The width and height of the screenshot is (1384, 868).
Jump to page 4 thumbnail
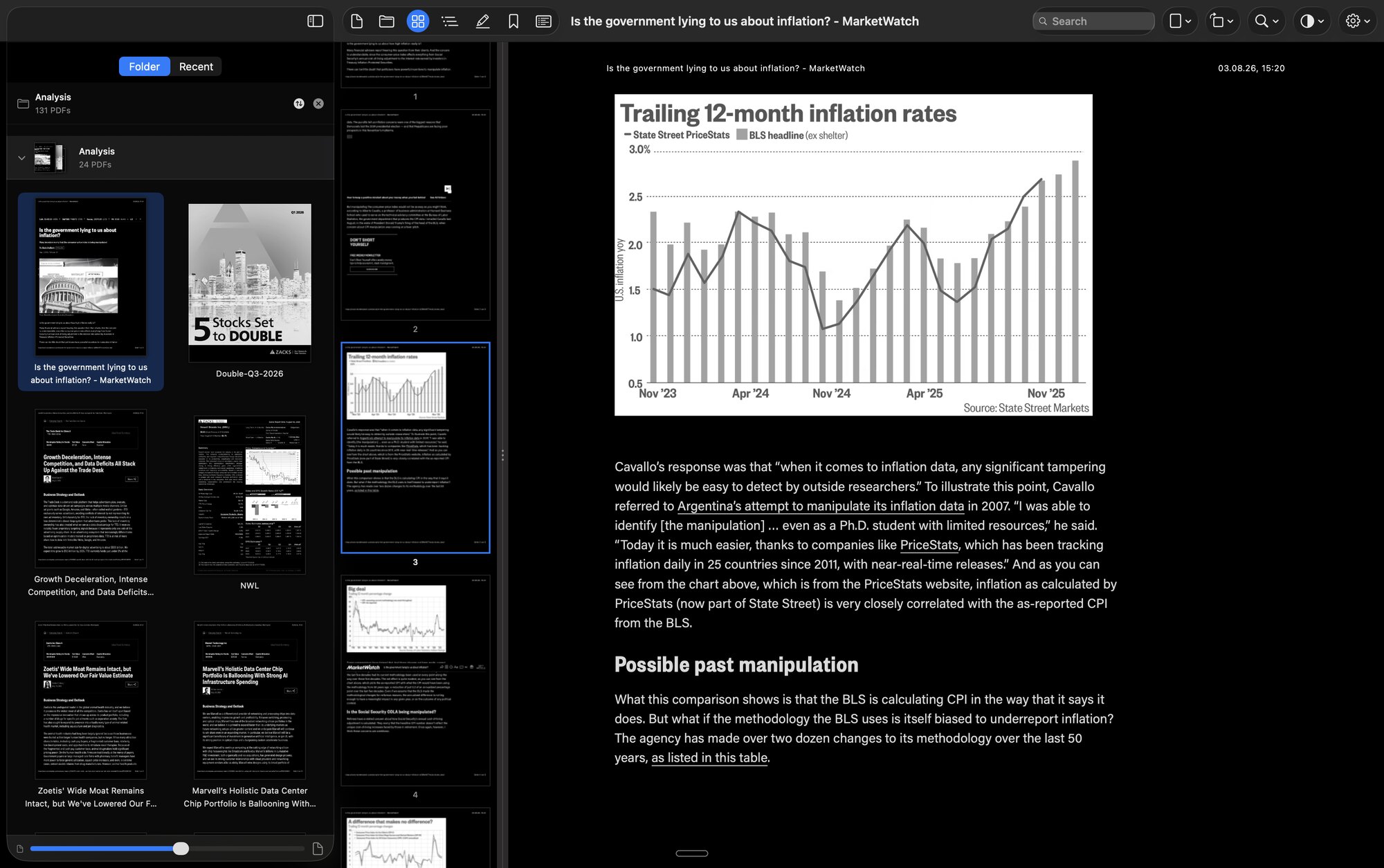pos(415,681)
